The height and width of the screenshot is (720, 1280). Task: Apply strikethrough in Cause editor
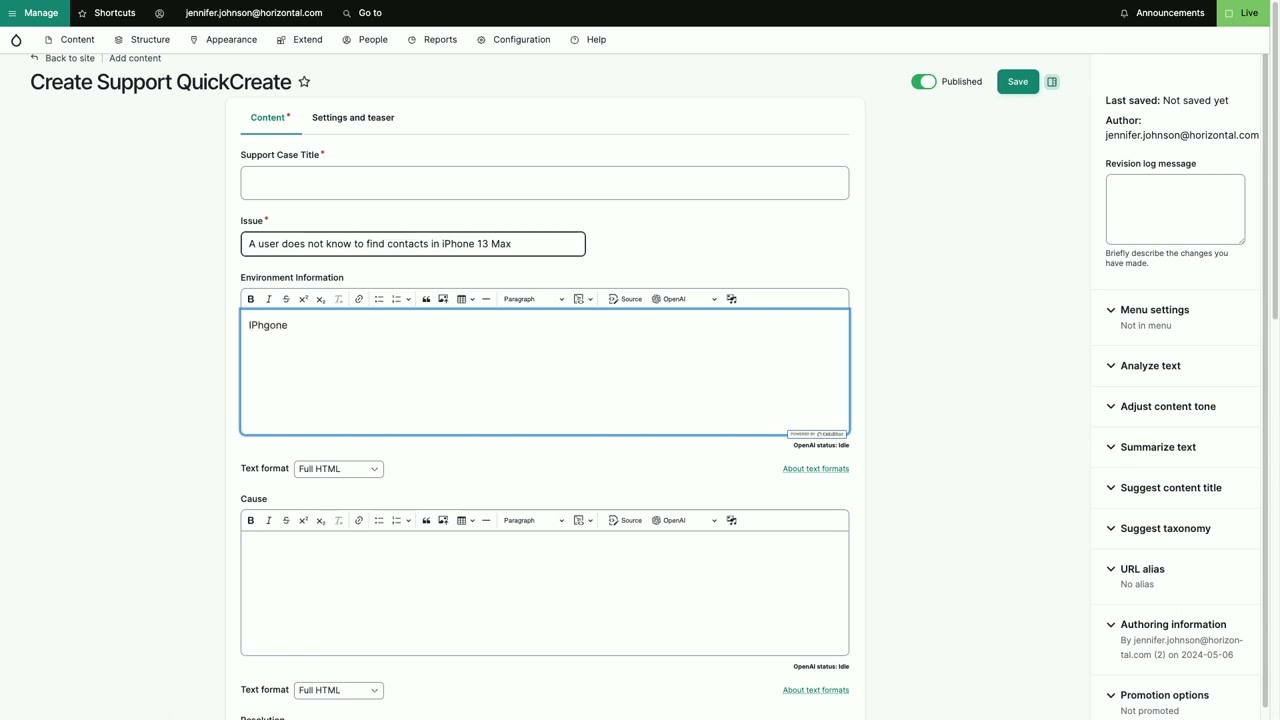tap(286, 520)
